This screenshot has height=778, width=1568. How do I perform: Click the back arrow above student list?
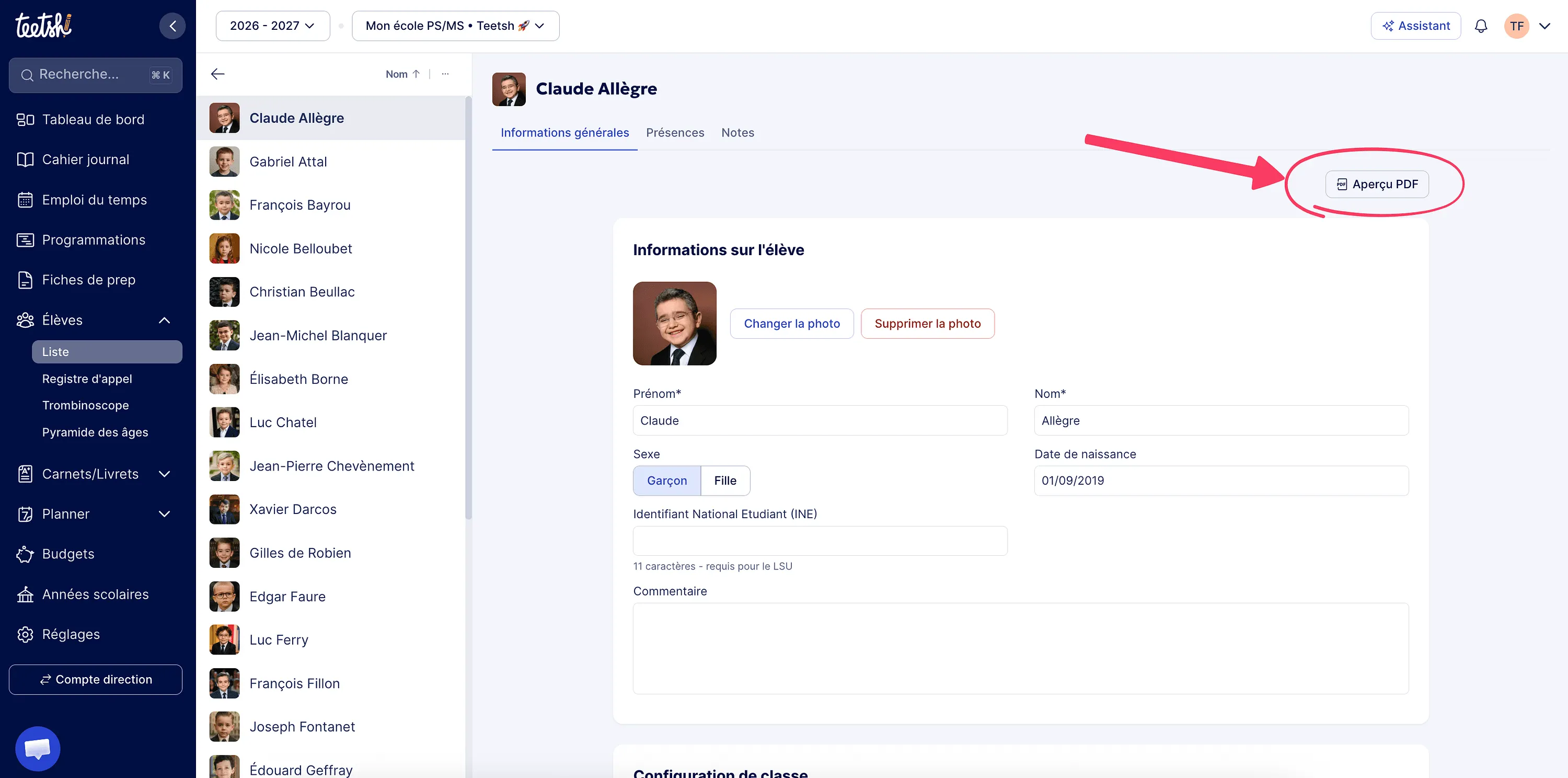(217, 74)
